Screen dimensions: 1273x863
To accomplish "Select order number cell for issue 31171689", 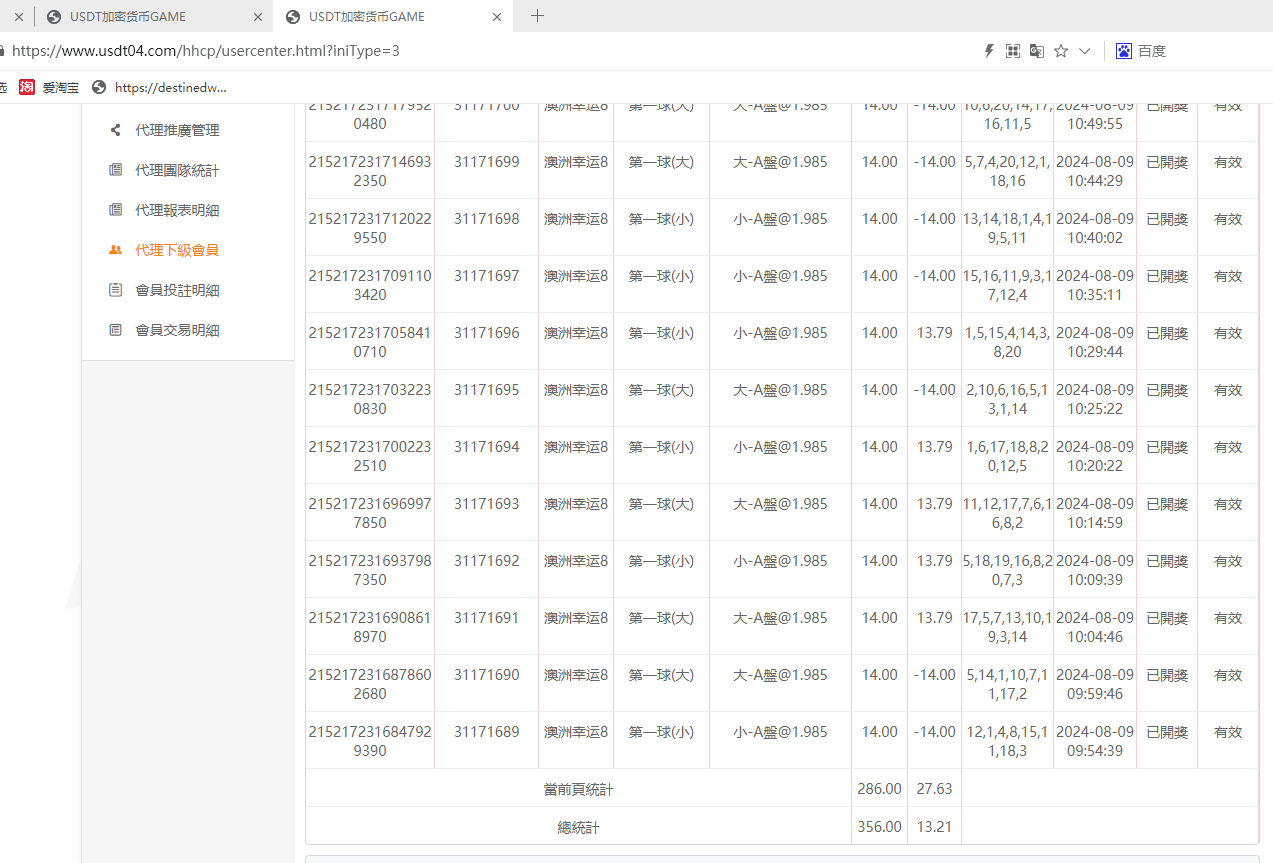I will [x=369, y=741].
